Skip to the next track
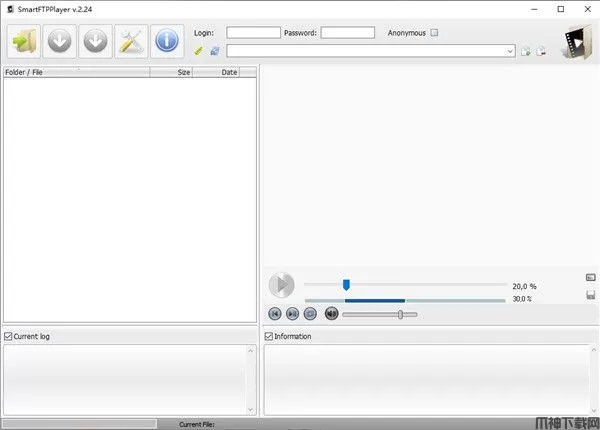 [x=292, y=314]
